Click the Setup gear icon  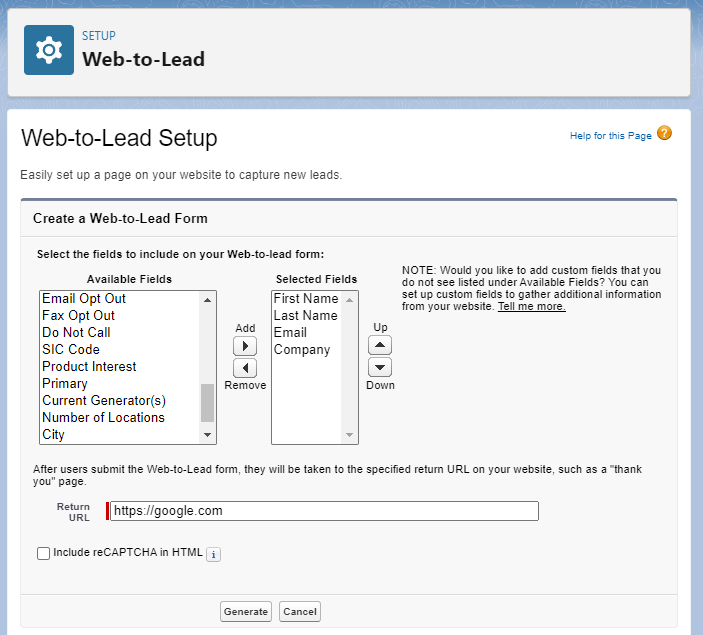pyautogui.click(x=49, y=50)
